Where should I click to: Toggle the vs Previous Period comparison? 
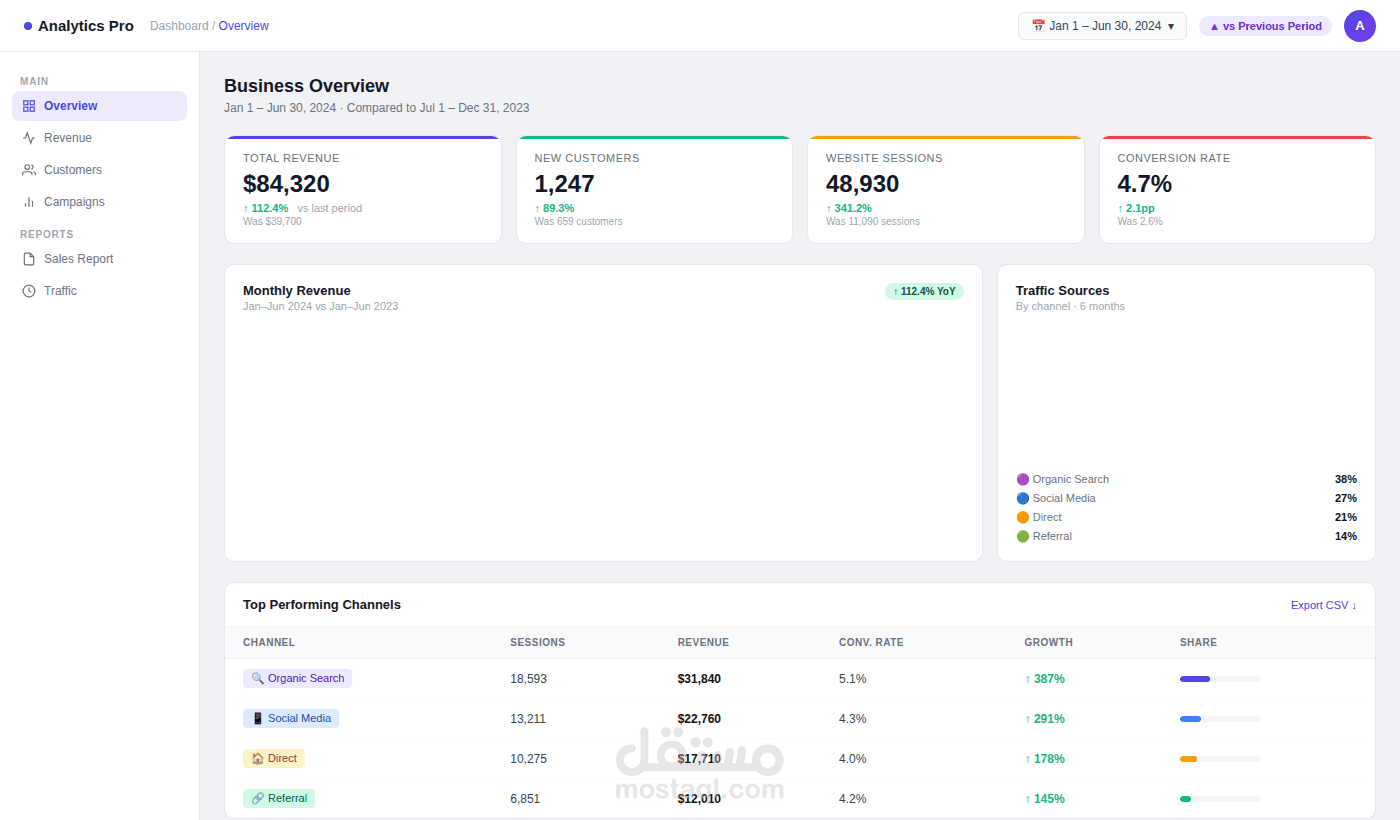(1265, 26)
